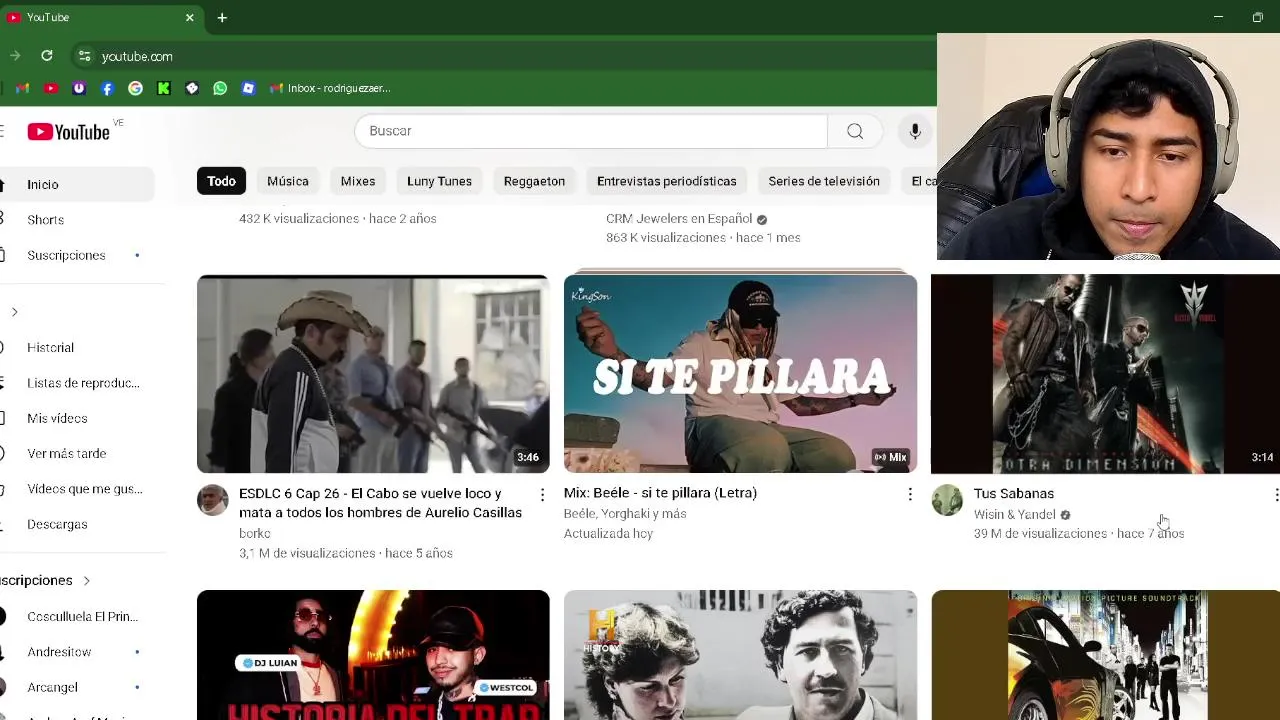Open Suscripciones in the sidebar

[x=77, y=255]
